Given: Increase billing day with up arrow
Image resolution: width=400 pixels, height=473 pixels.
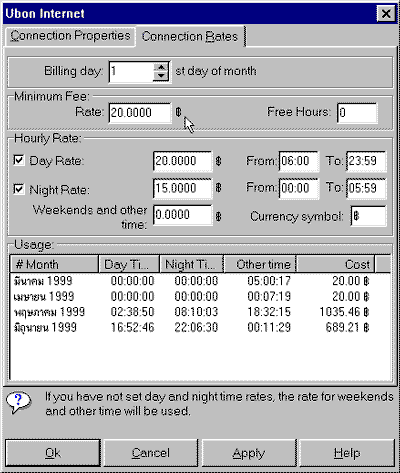Looking at the screenshot, I should 161,67.
